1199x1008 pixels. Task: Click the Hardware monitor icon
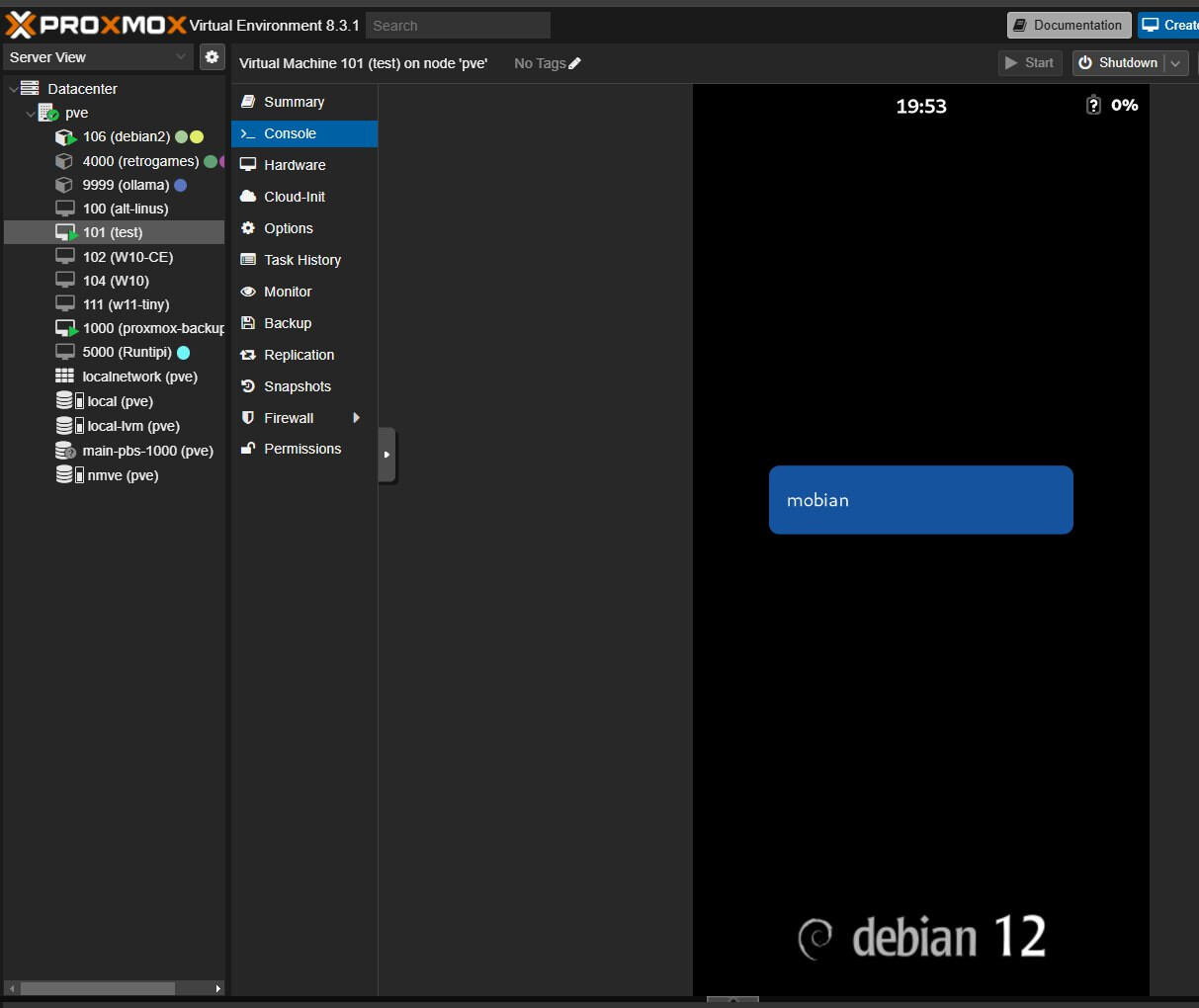click(248, 165)
